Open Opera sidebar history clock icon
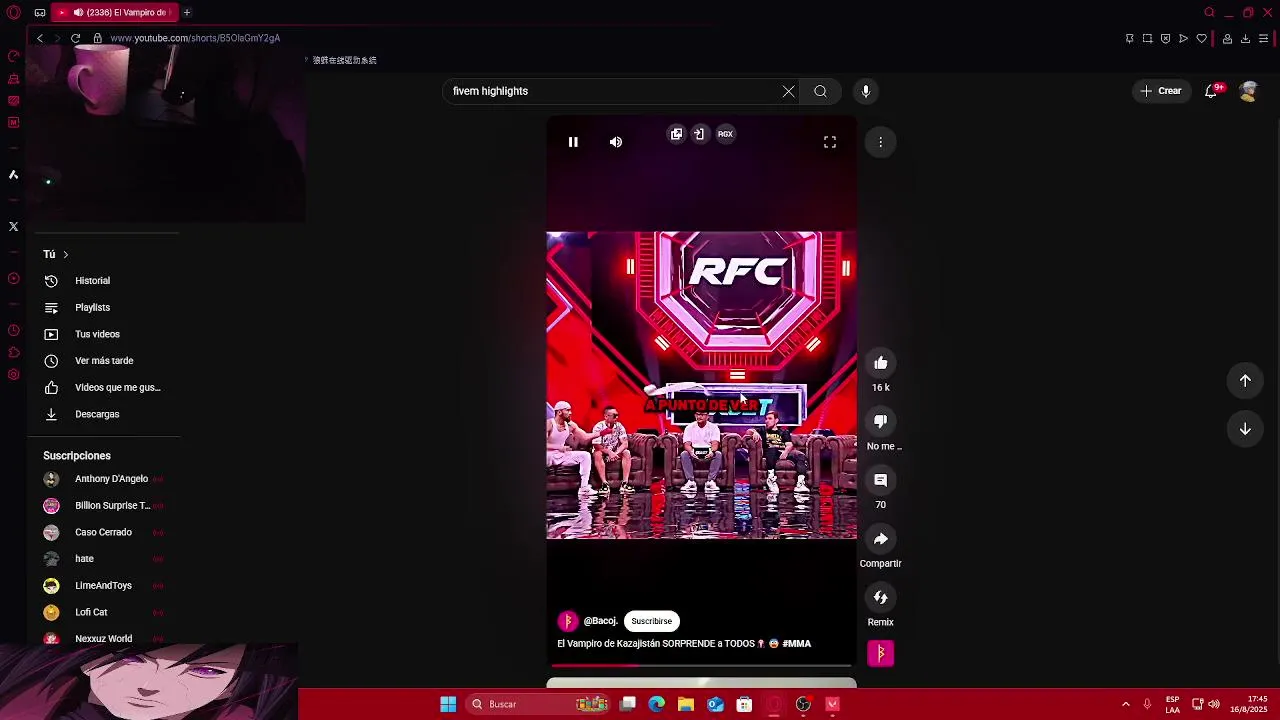Viewport: 1280px width, 720px height. (13, 330)
